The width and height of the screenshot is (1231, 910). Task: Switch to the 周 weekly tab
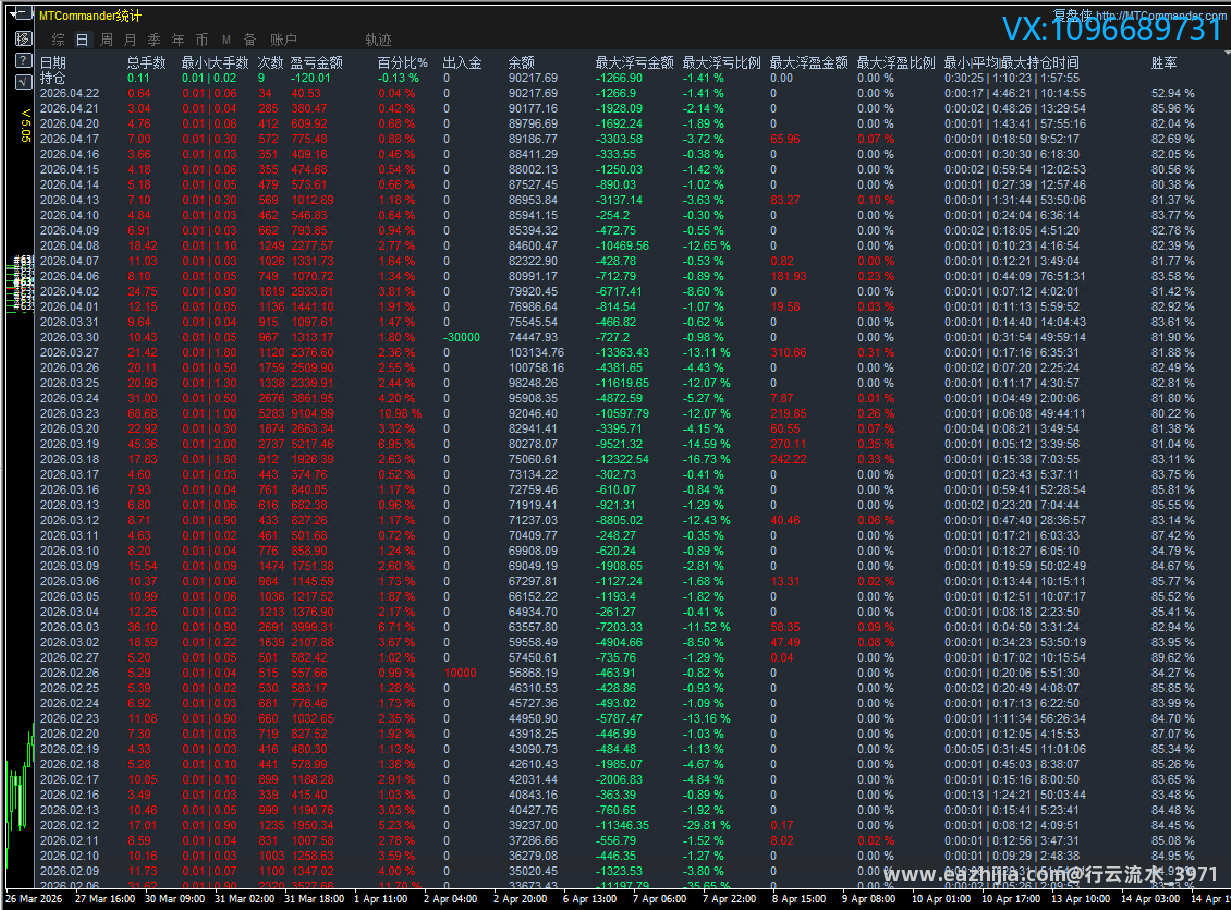click(x=106, y=40)
